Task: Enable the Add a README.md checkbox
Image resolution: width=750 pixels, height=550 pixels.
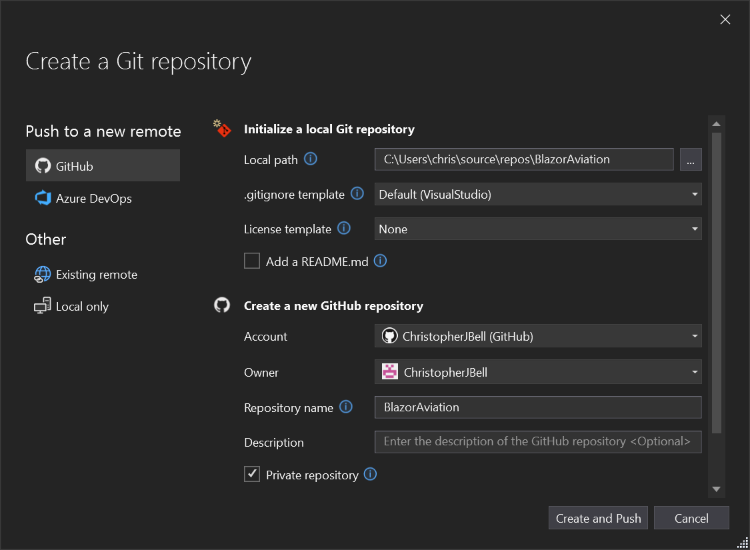Action: [x=252, y=261]
